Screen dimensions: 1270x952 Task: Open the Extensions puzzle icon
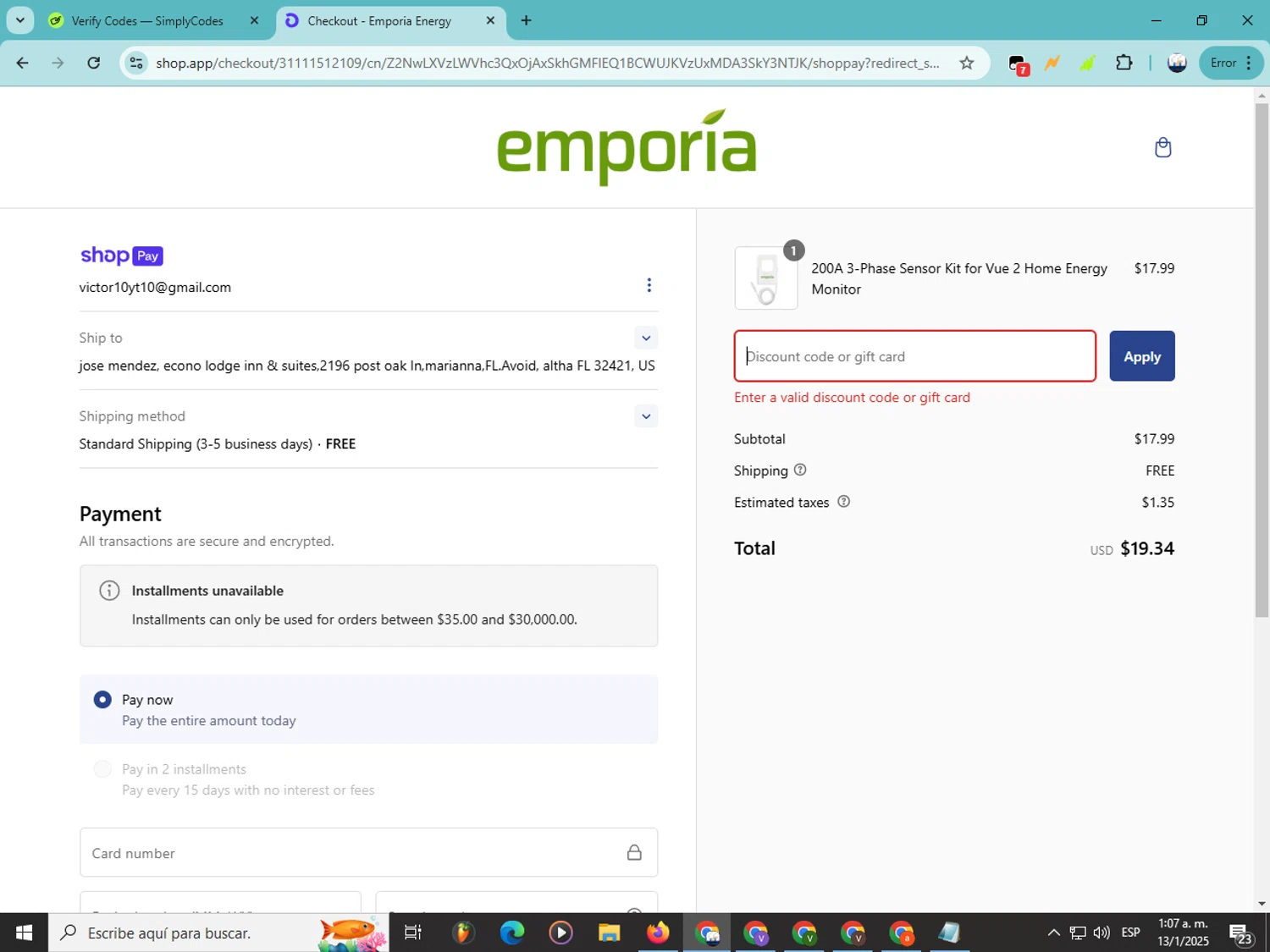[x=1124, y=63]
